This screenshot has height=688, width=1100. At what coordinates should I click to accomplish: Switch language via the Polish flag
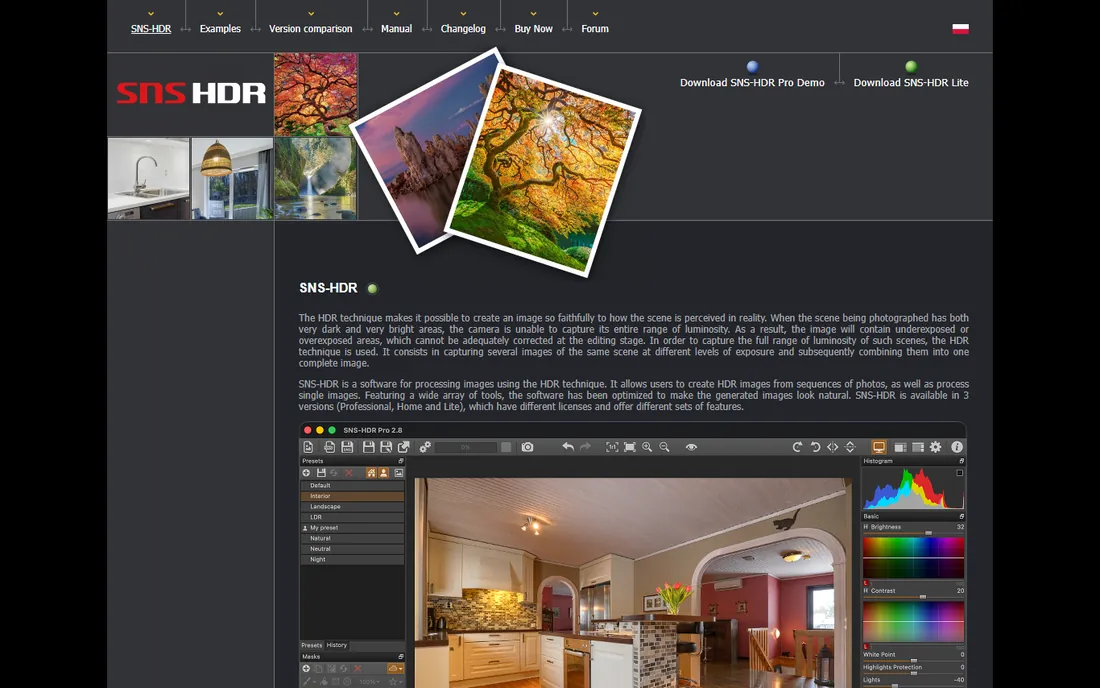click(960, 29)
